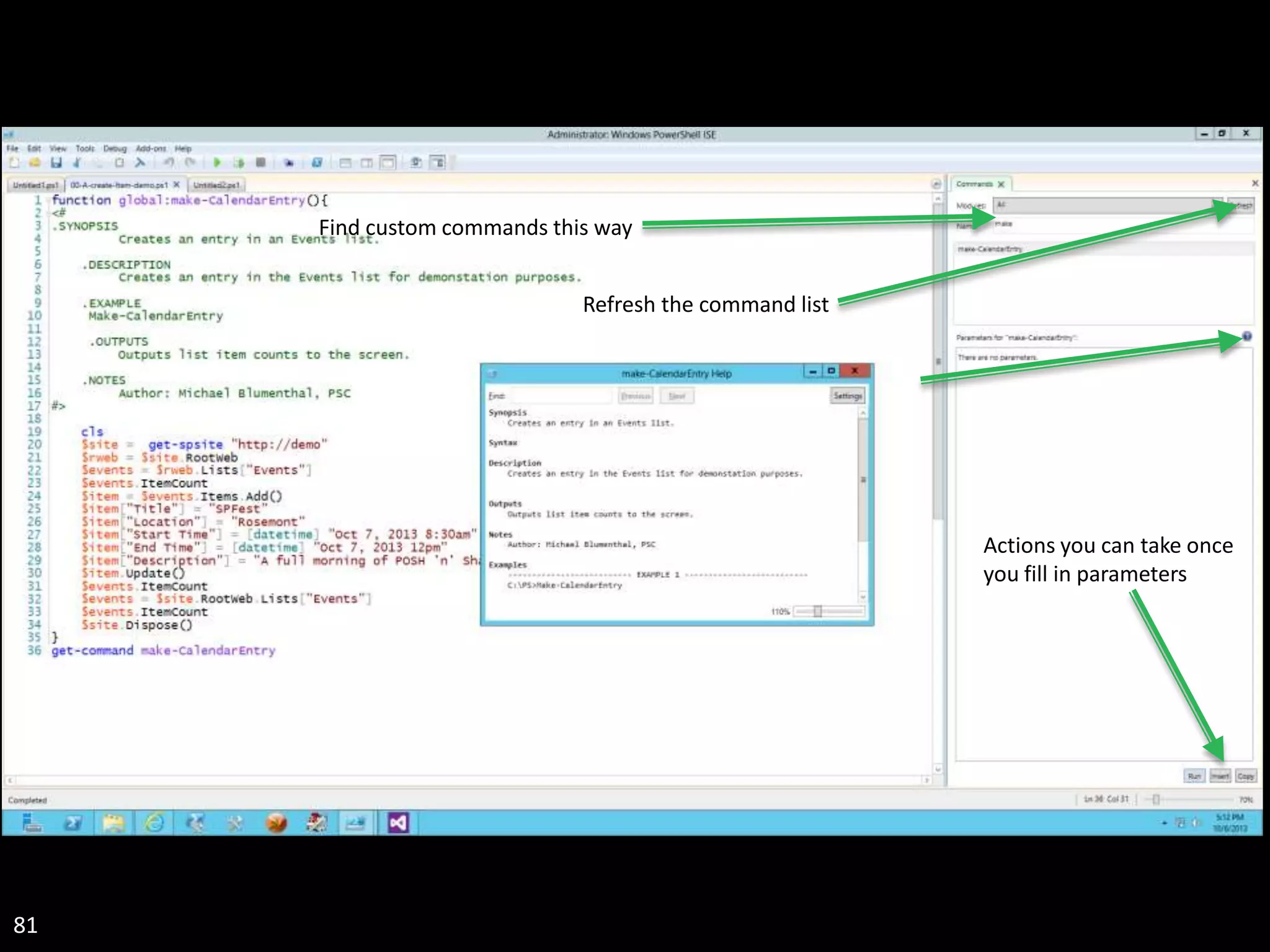Open Internet Explorer from the taskbar
This screenshot has height=952, width=1270.
pyautogui.click(x=154, y=823)
